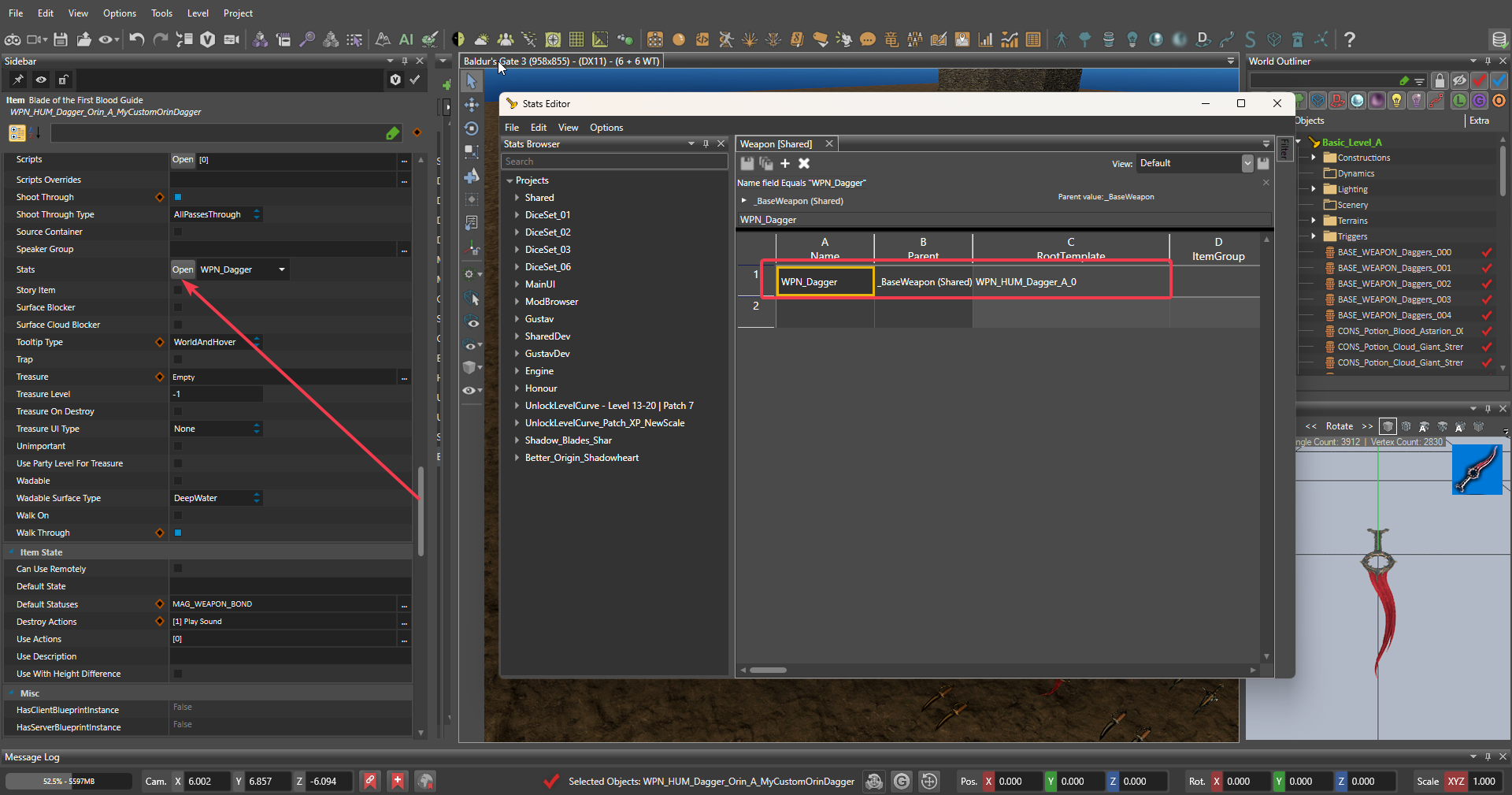Toggle the Shoot Through checkbox
Image resolution: width=1512 pixels, height=795 pixels.
point(178,197)
